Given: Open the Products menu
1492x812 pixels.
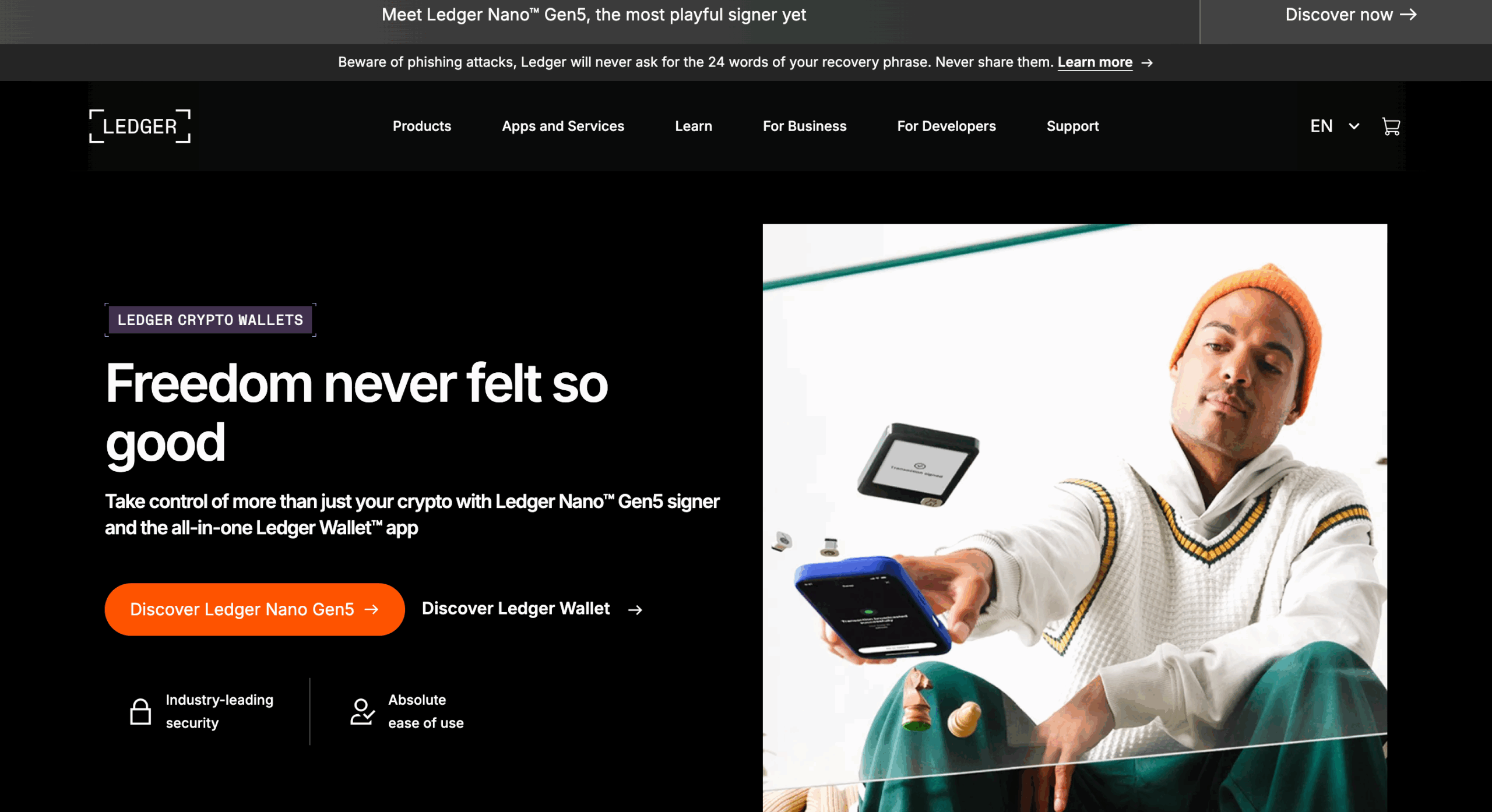Looking at the screenshot, I should coord(422,126).
